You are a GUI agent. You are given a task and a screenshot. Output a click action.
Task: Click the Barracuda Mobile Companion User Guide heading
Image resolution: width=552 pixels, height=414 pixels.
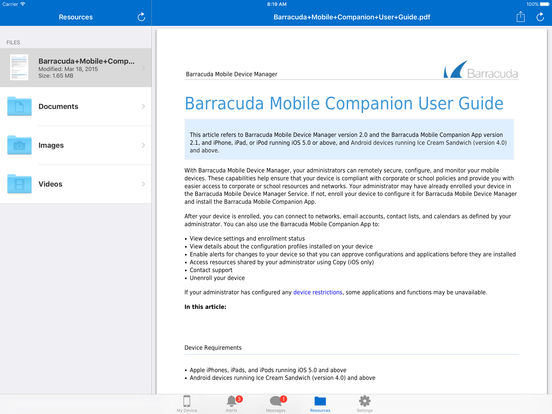click(x=344, y=104)
